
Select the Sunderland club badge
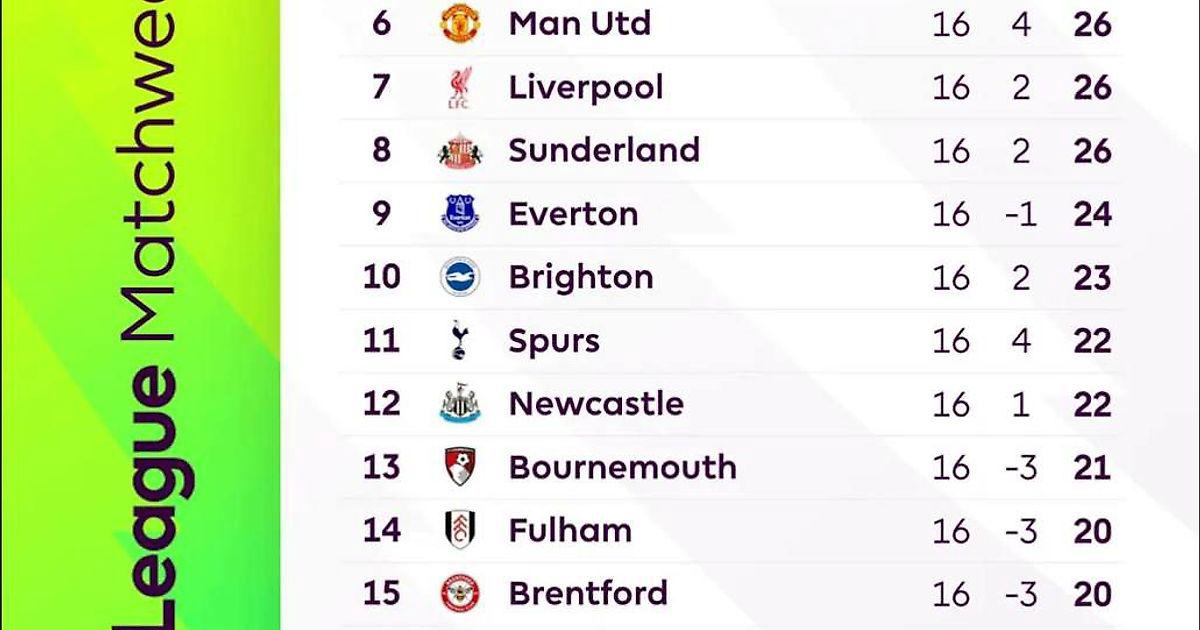point(461,151)
